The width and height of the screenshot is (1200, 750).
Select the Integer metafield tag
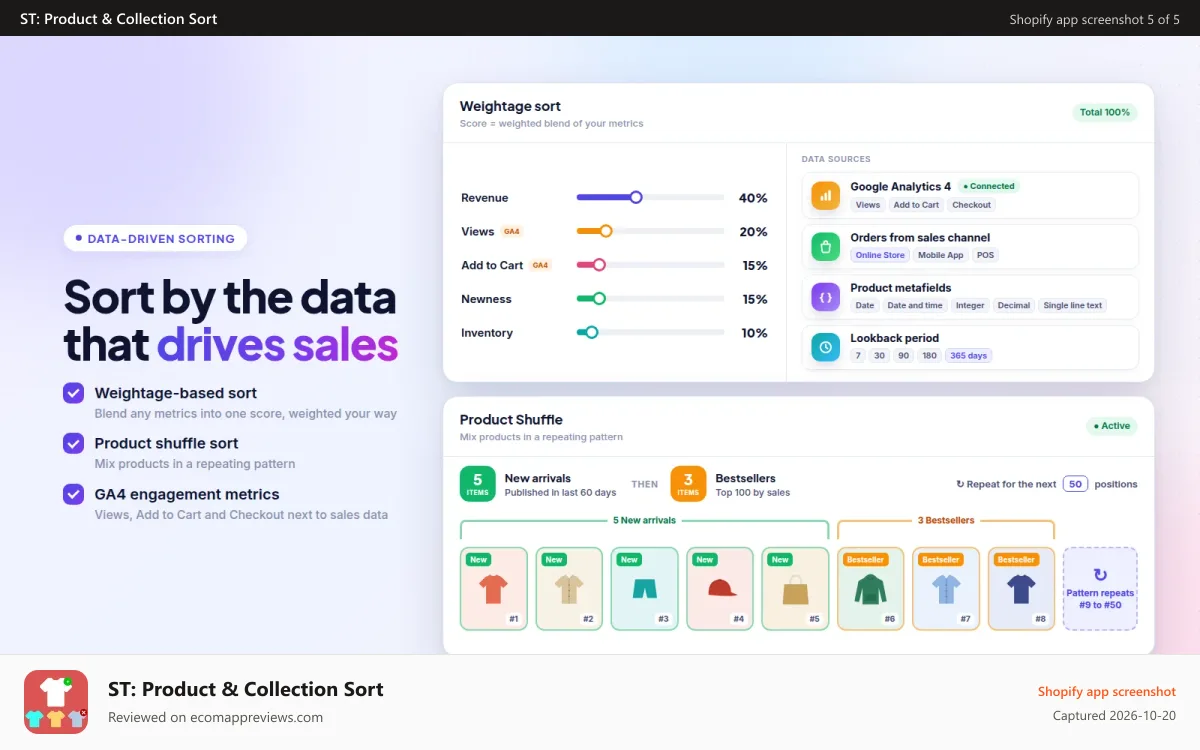[x=970, y=305]
